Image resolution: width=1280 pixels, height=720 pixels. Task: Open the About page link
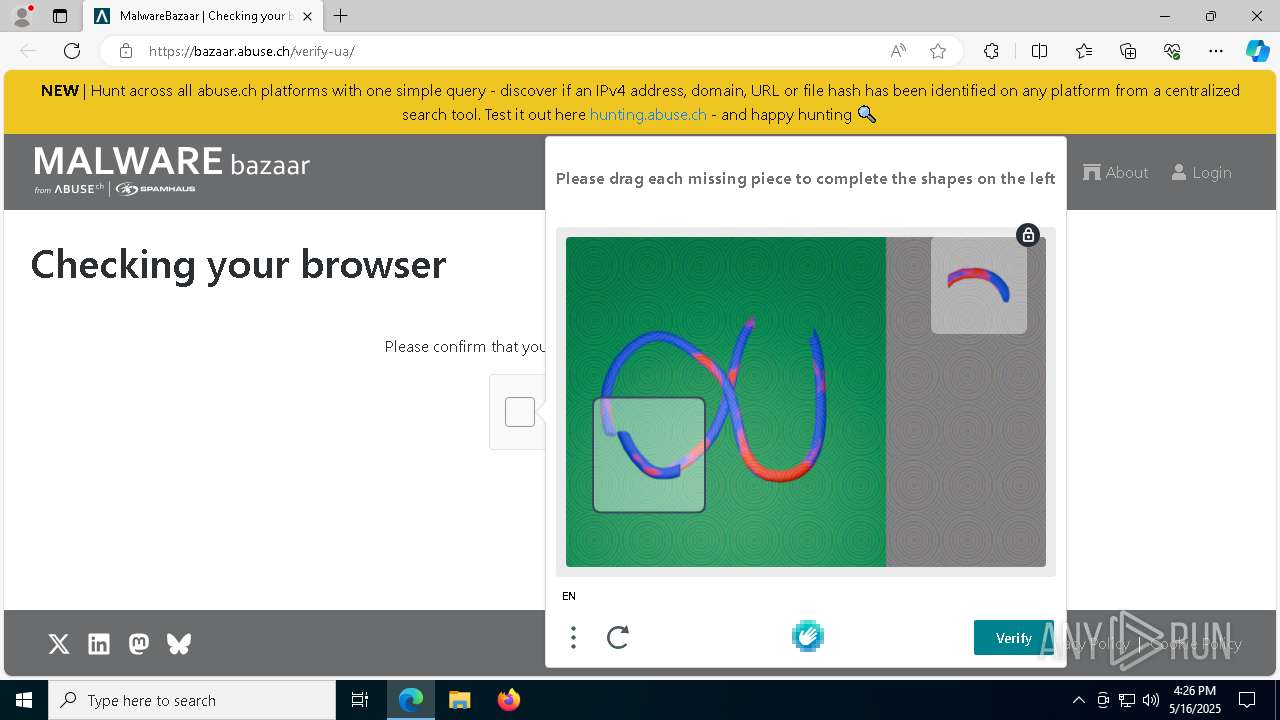point(1116,172)
